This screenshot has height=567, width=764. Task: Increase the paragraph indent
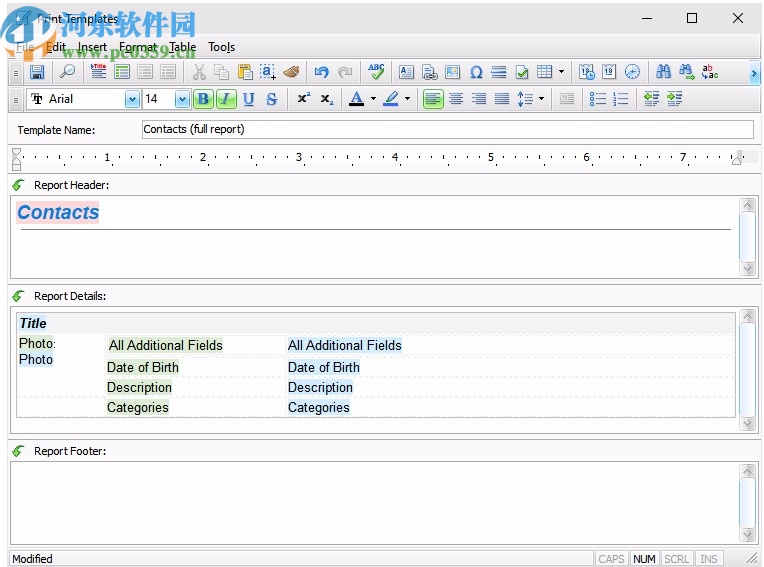(675, 99)
